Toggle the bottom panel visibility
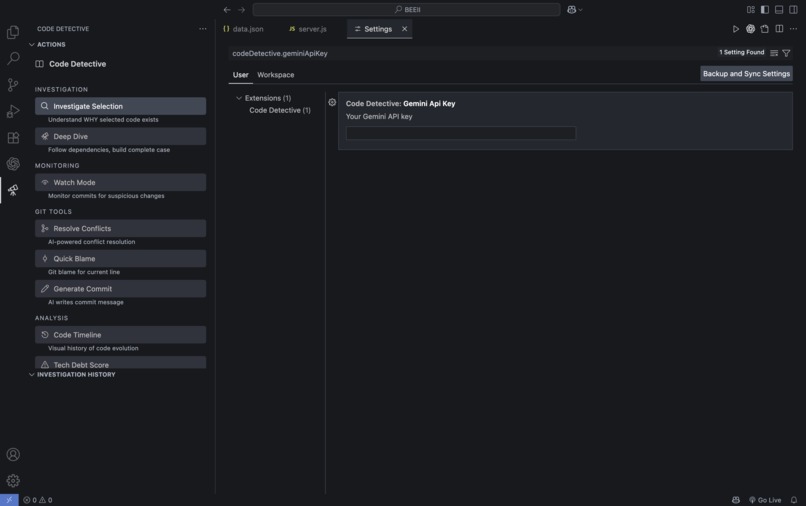This screenshot has height=506, width=806. 779,9
